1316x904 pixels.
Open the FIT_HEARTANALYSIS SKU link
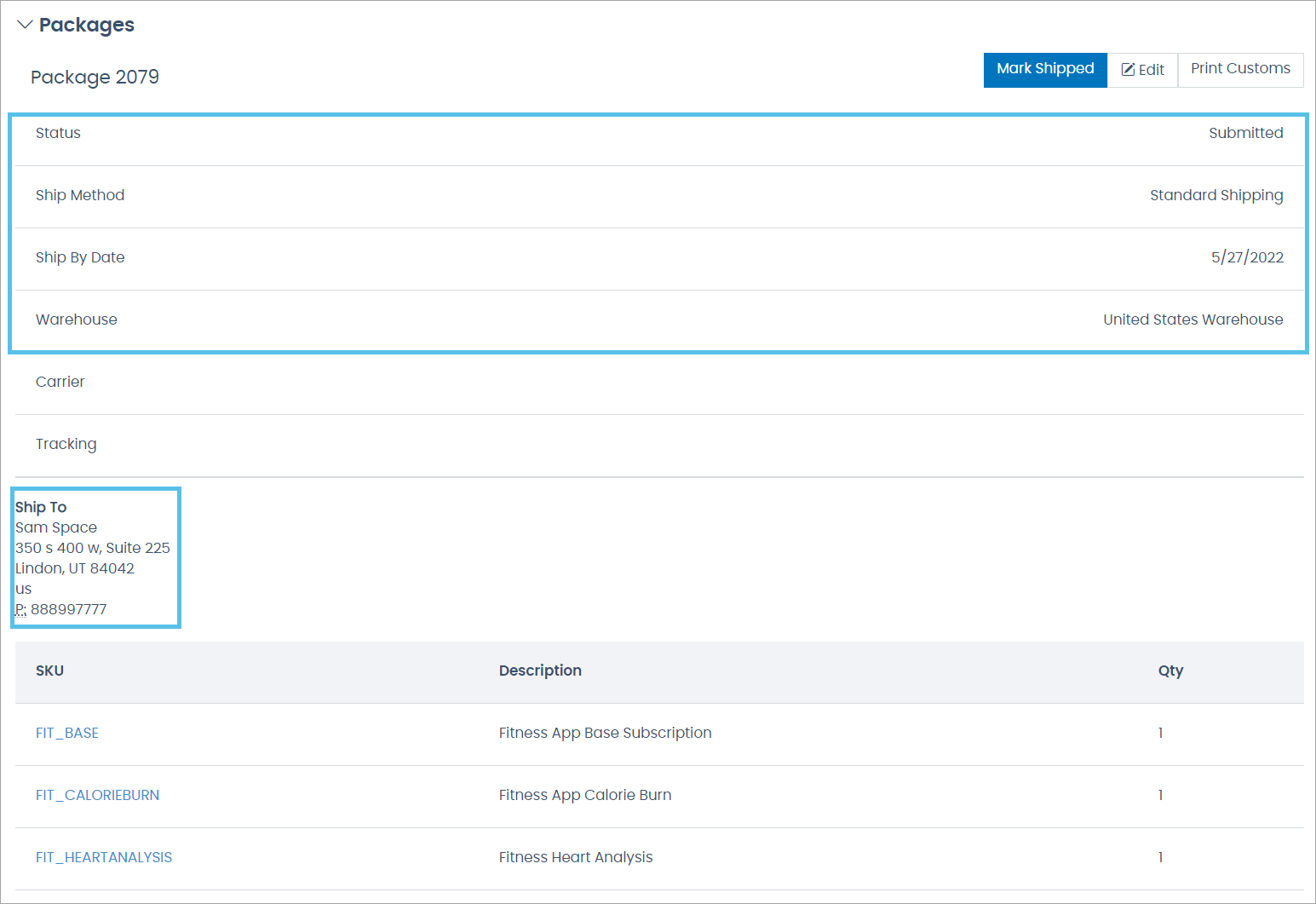coord(104,857)
